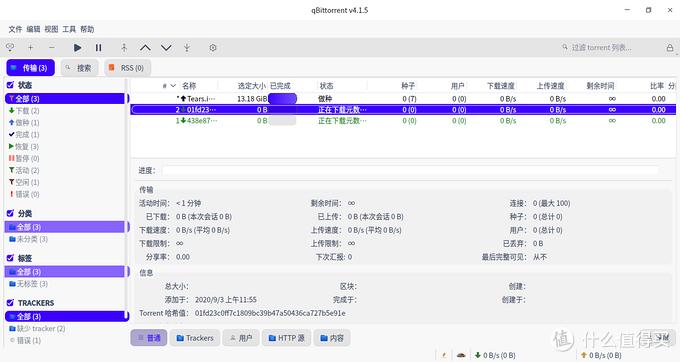This screenshot has width=680, height=362.
Task: Click the add torrent link icon
Action: pos(10,47)
